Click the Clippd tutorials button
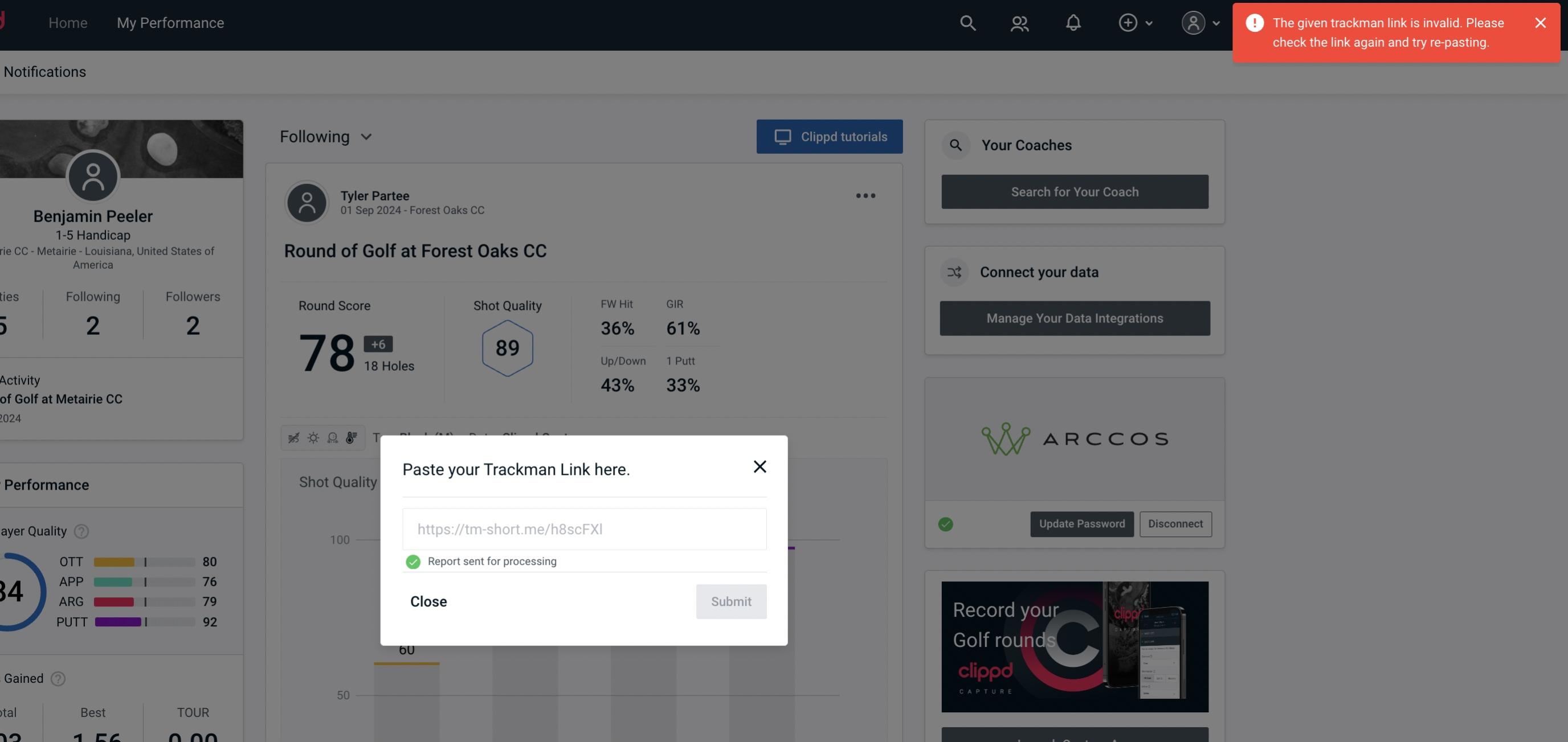 point(830,136)
